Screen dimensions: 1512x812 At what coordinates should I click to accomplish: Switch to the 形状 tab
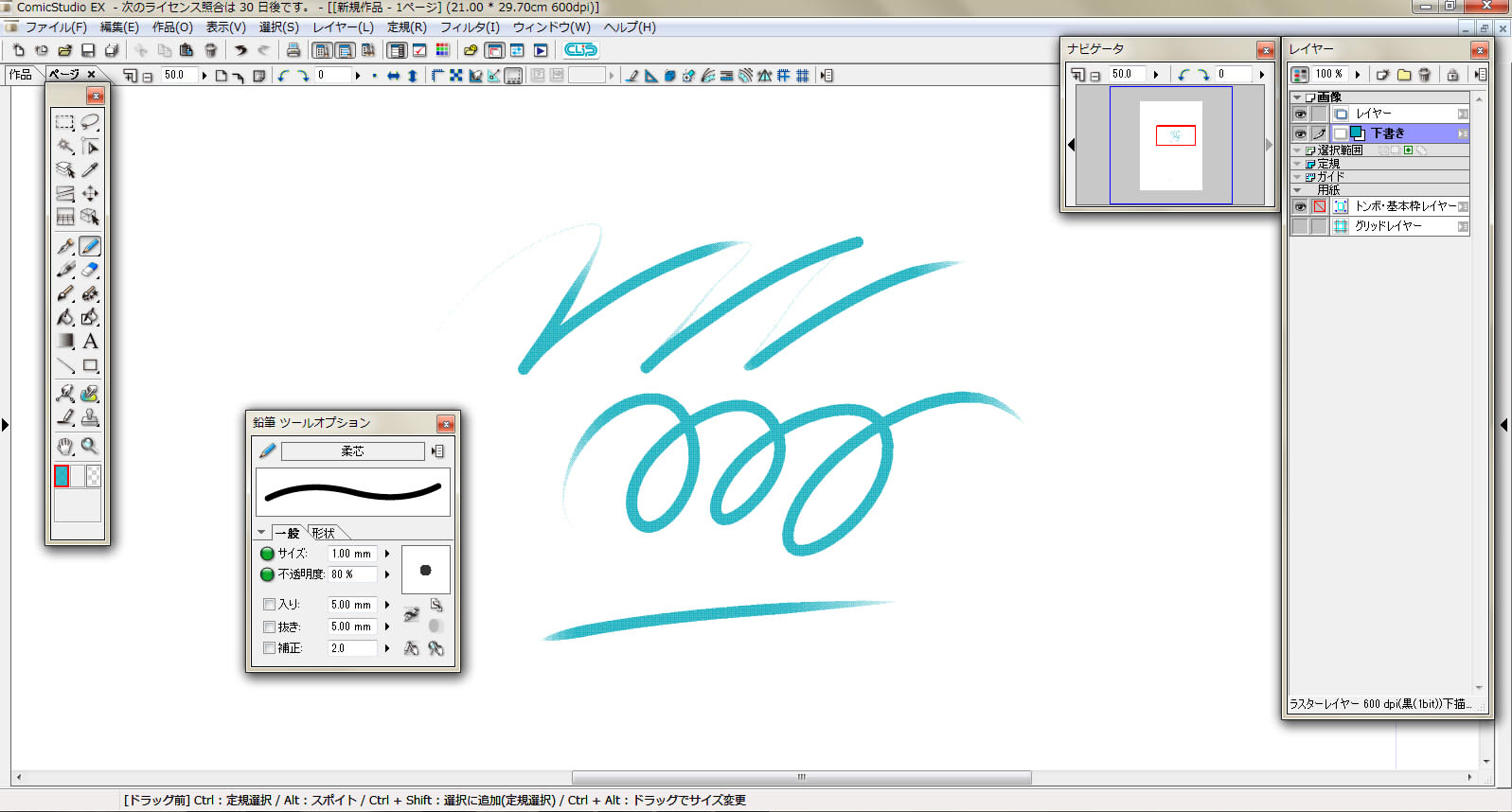click(x=324, y=533)
